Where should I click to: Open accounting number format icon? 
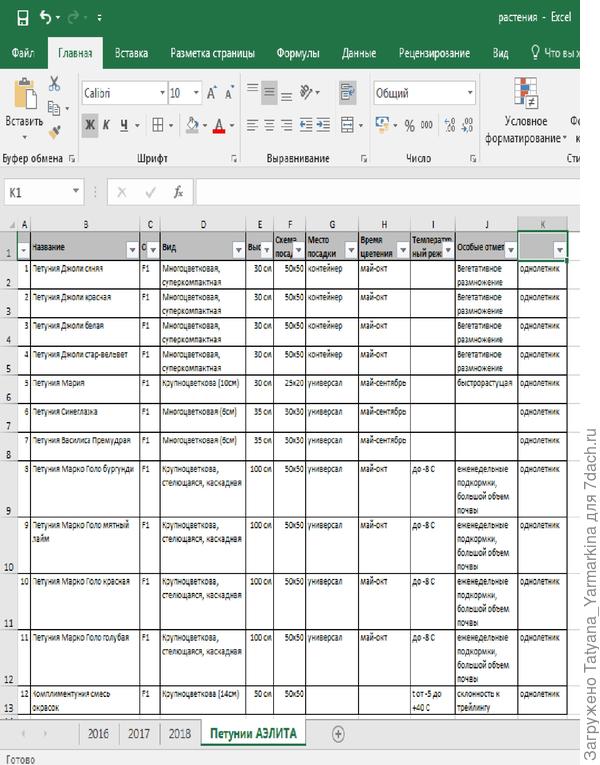[x=382, y=125]
